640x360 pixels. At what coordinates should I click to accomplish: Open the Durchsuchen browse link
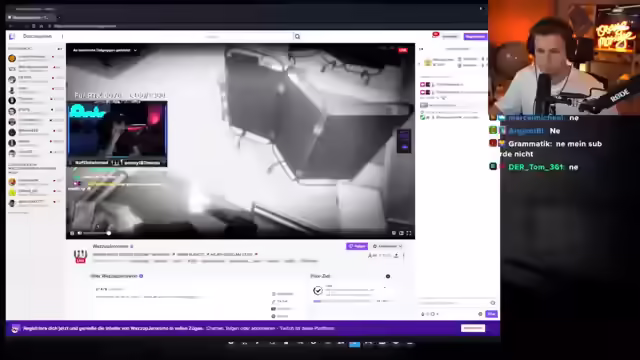[37, 36]
